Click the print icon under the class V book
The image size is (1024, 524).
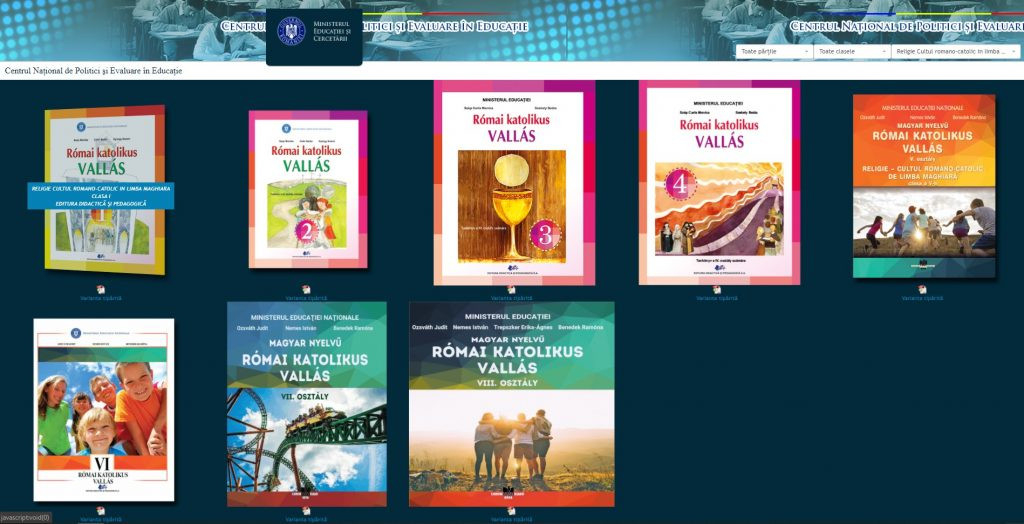tap(921, 289)
